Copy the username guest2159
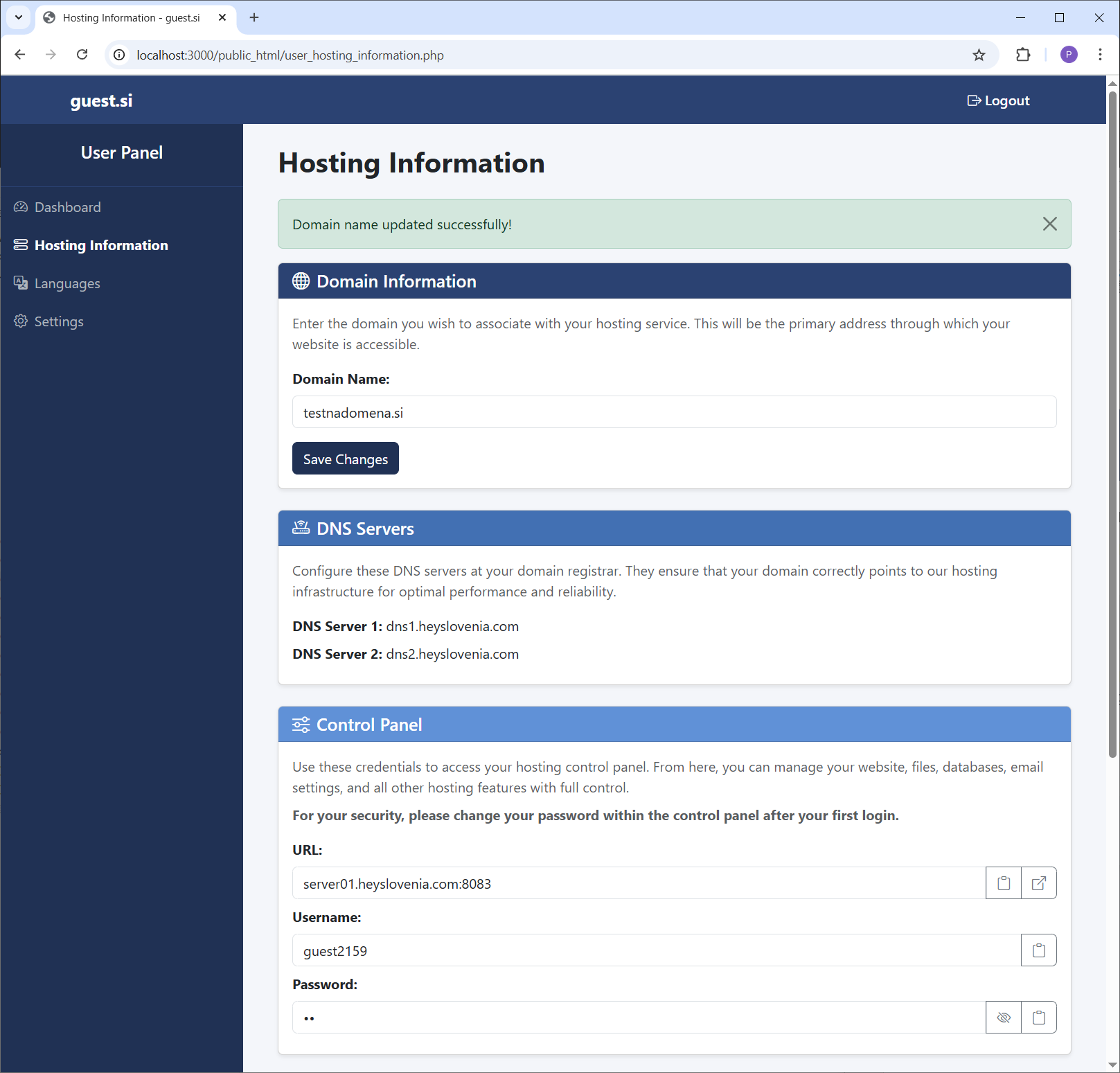Viewport: 1120px width, 1073px height. coord(1038,950)
